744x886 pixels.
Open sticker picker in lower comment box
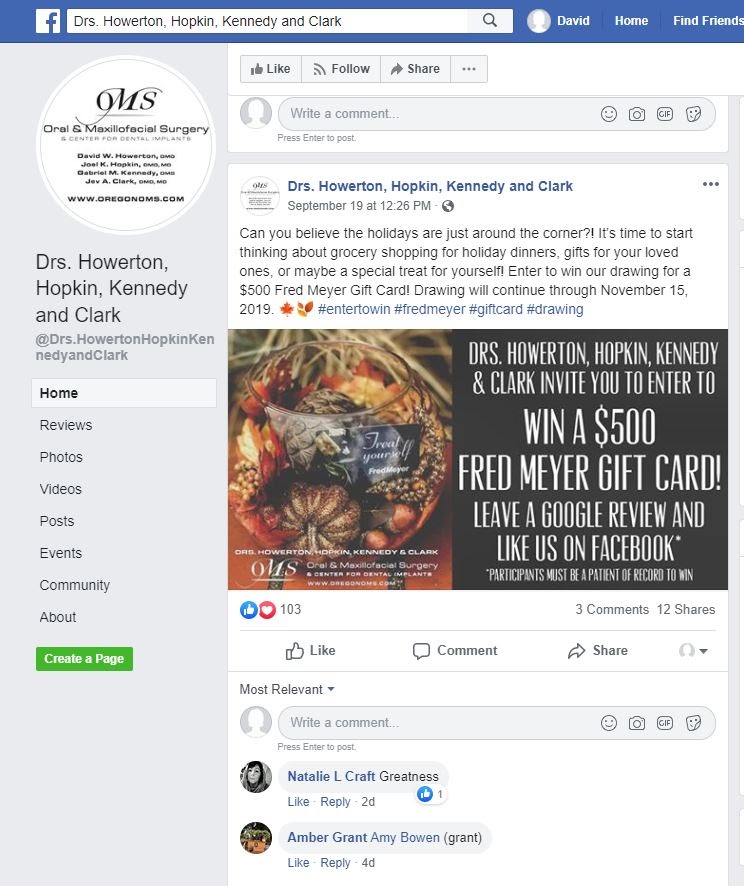pos(693,723)
